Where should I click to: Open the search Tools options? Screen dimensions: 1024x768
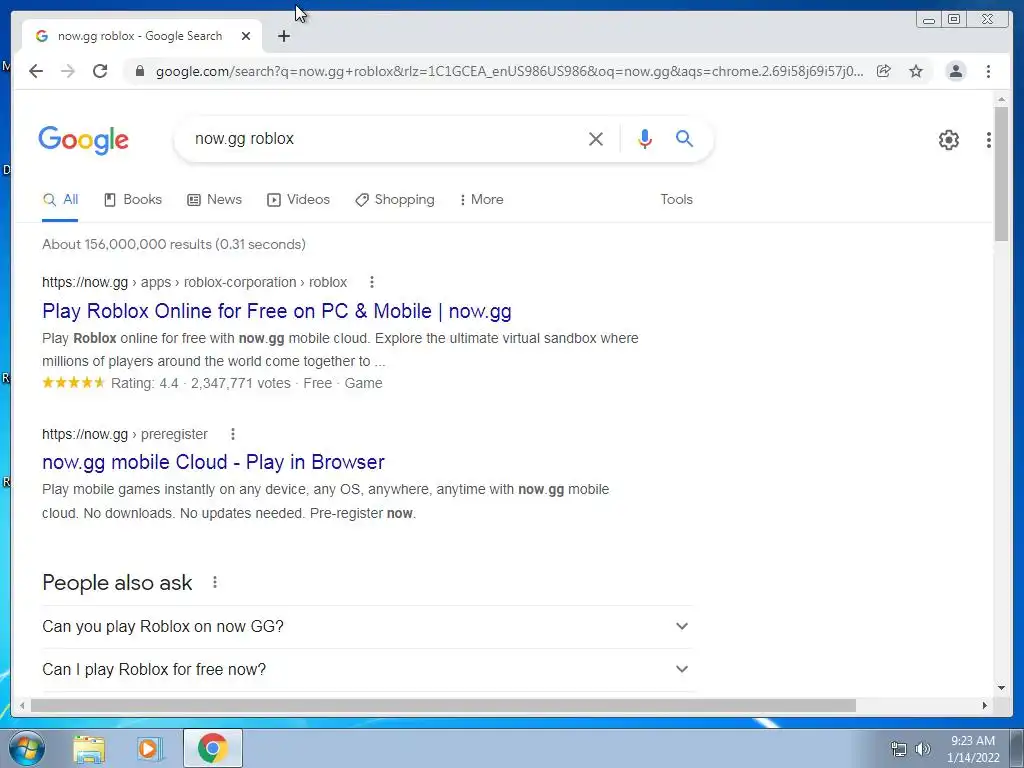point(676,200)
